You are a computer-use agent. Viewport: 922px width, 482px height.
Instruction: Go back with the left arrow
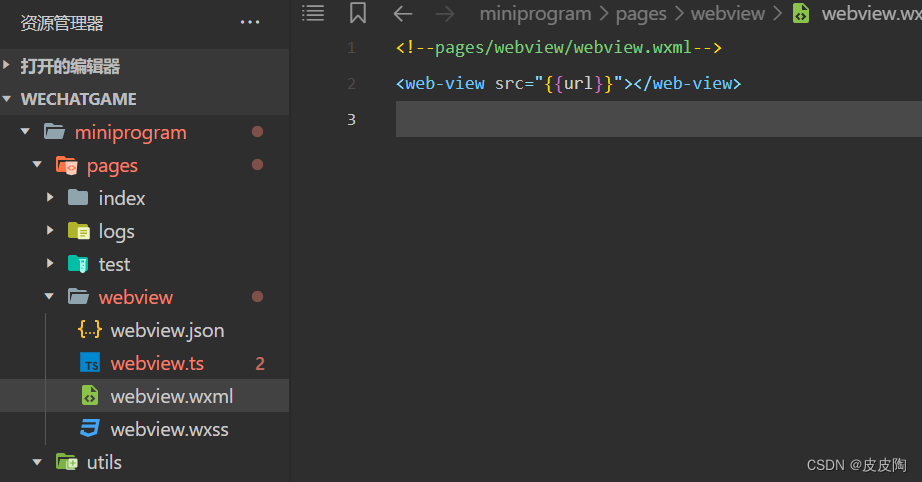403,14
